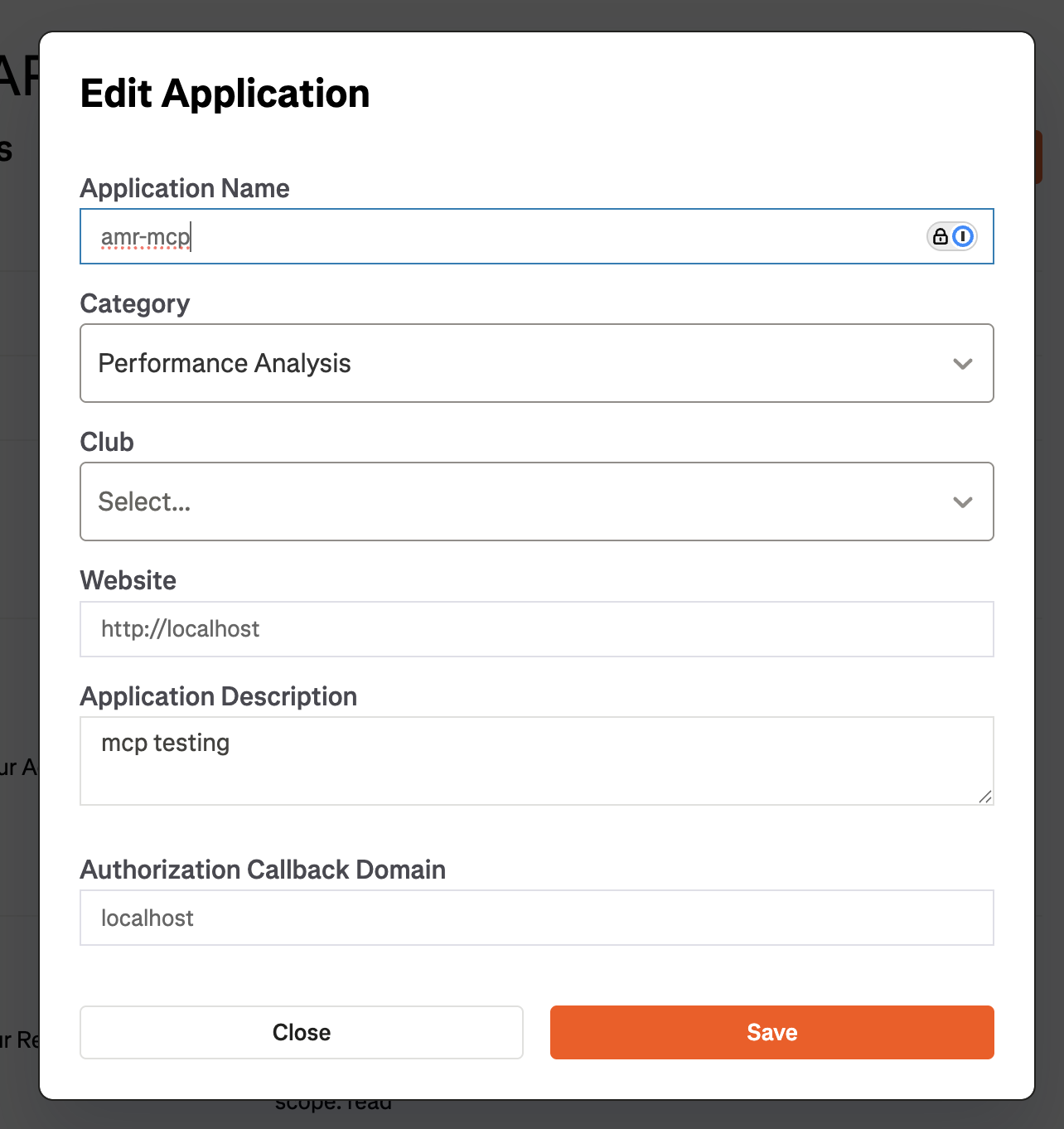The width and height of the screenshot is (1064, 1129).
Task: Click the Application Description text area
Action: [536, 760]
